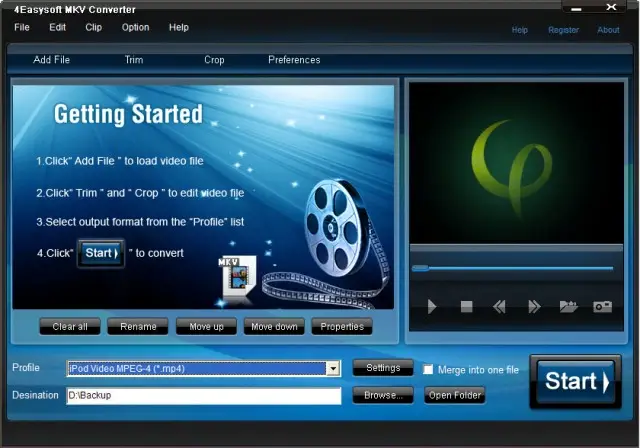Viewport: 640px width, 448px height.
Task: Click the preview seek slider handle
Action: [x=420, y=268]
